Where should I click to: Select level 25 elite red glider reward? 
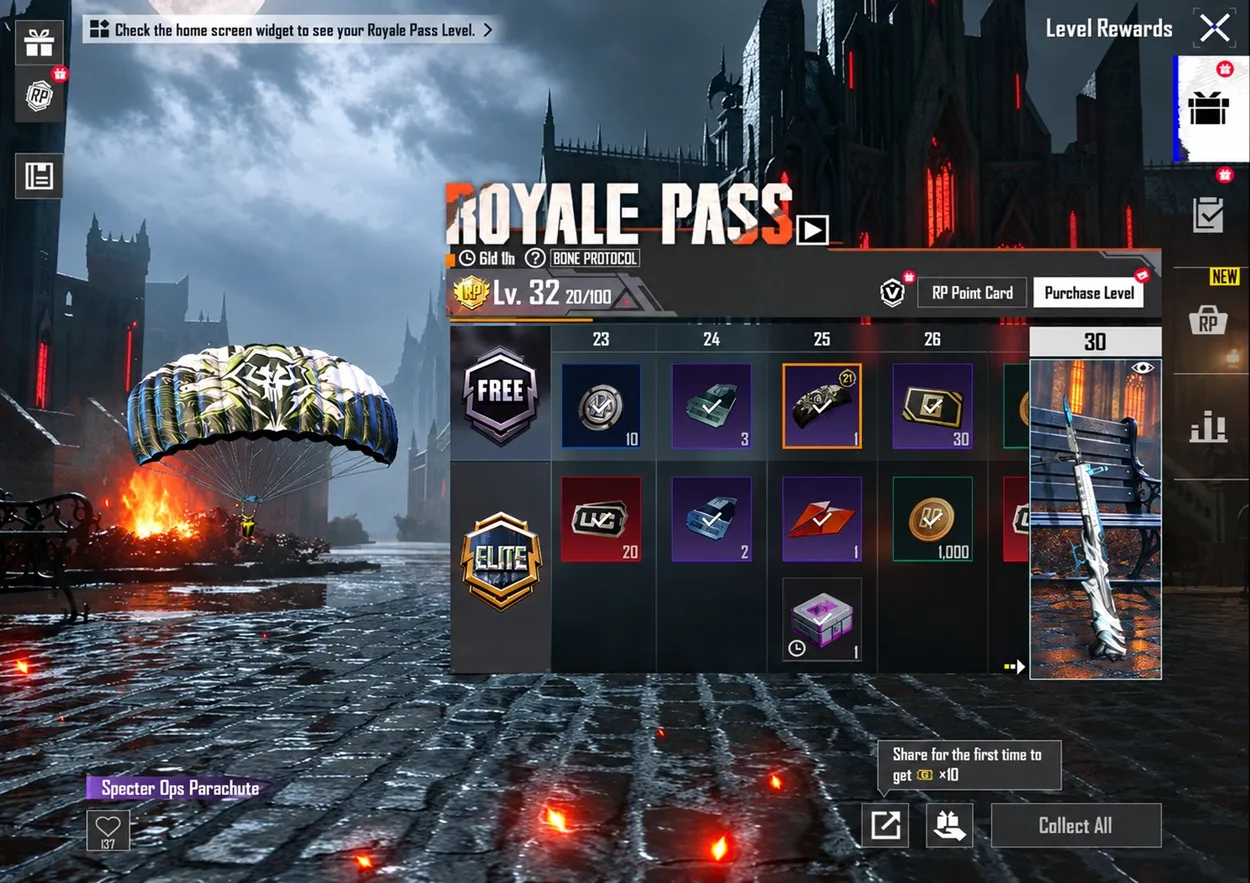tap(822, 519)
